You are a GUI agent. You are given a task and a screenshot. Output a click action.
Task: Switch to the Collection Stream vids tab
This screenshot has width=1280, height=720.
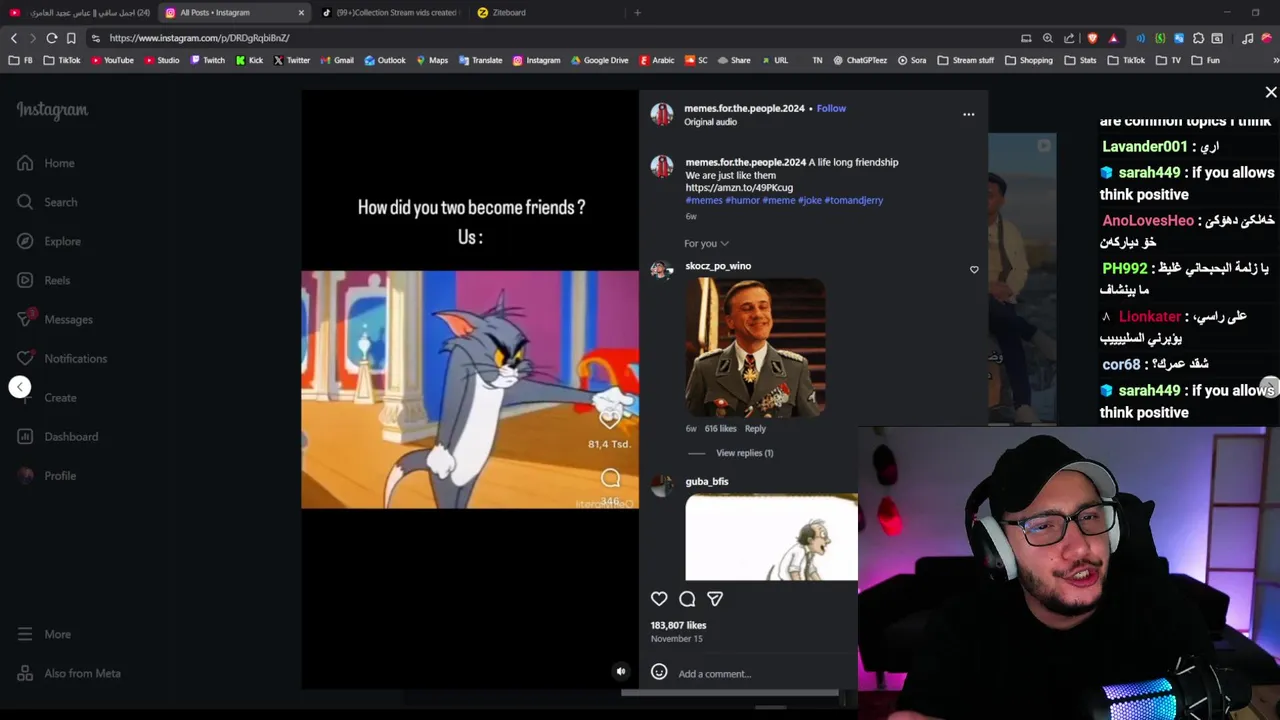pos(390,13)
